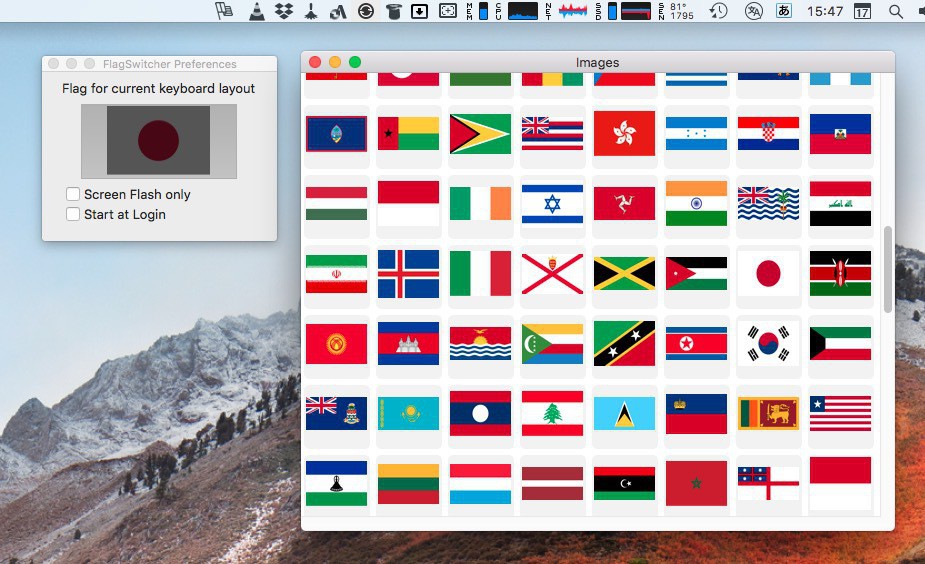Select the Croatia flag image
Screen dimensions: 925x564
click(768, 133)
